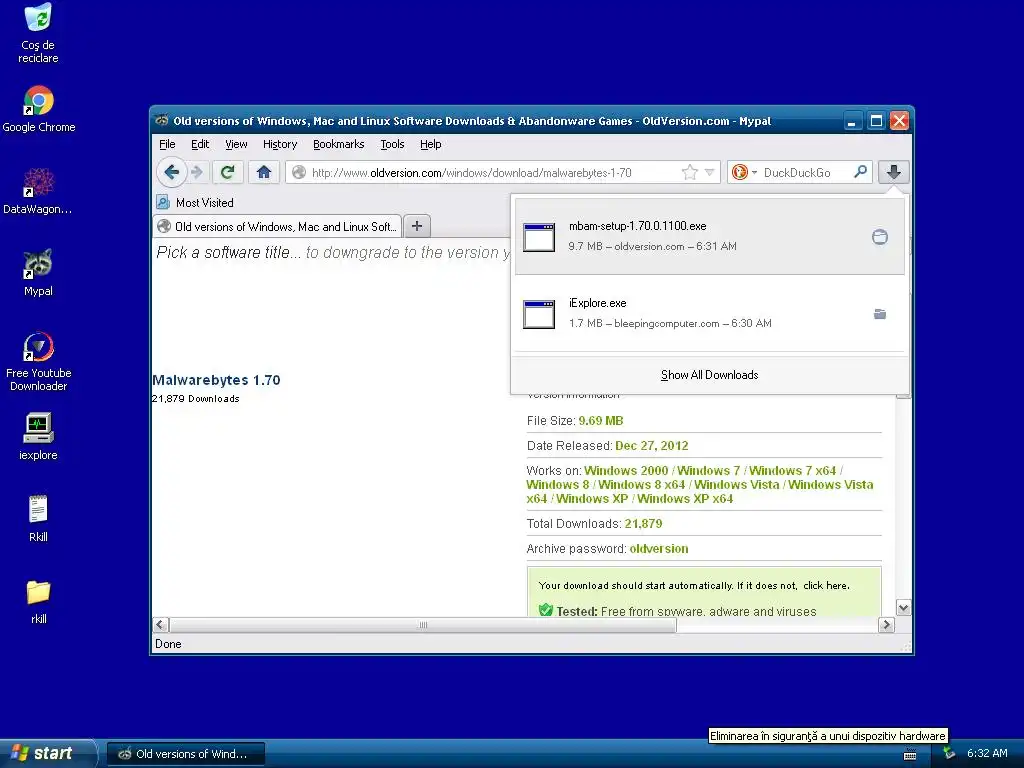The width and height of the screenshot is (1024, 768).
Task: Click the horizontal scrollbar thumb
Action: pos(423,625)
